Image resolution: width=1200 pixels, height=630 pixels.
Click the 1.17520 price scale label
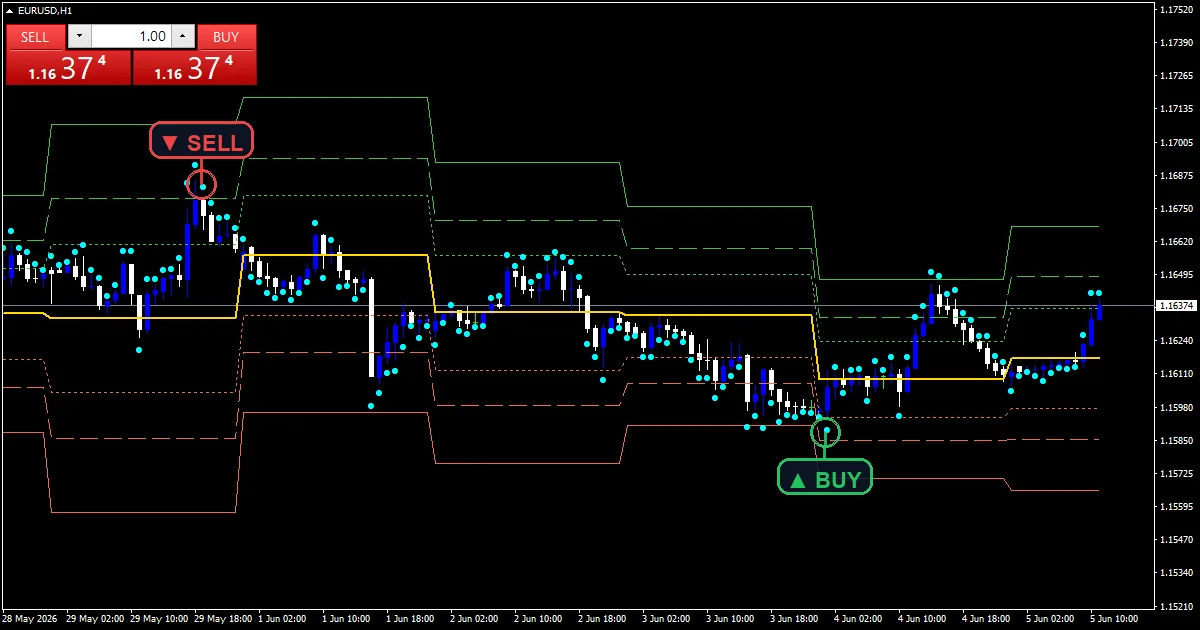(x=1176, y=9)
